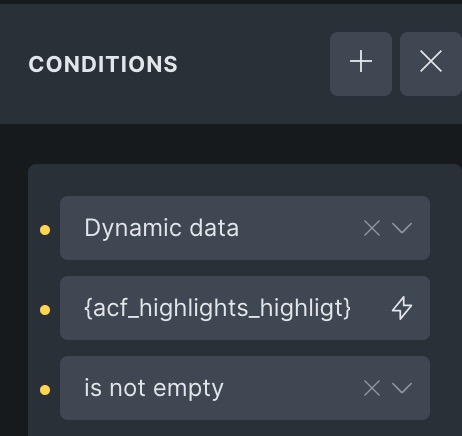
Task: Clear the Dynamic data selection
Action: pos(372,228)
